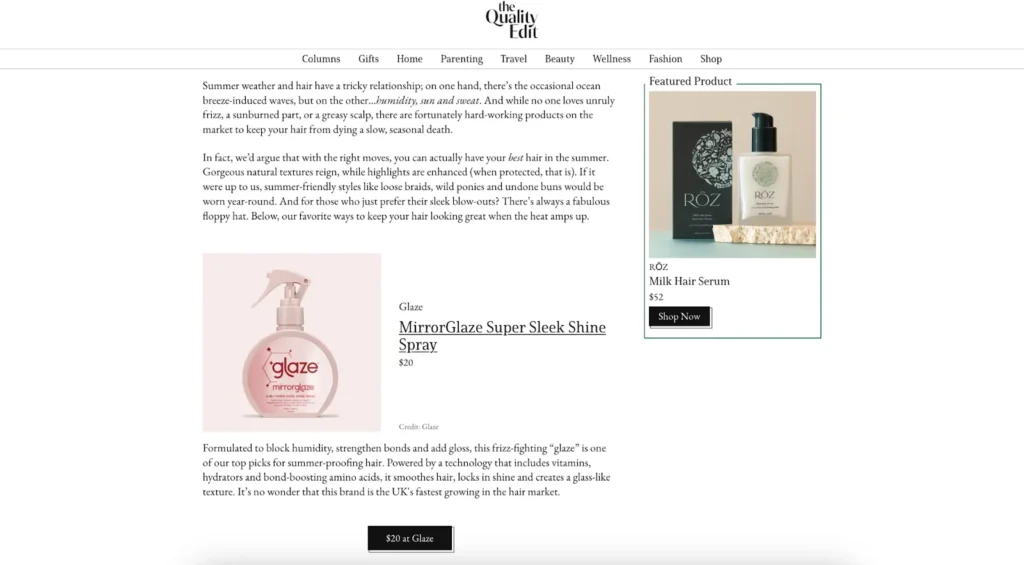Navigate to the Beauty category

coord(560,59)
